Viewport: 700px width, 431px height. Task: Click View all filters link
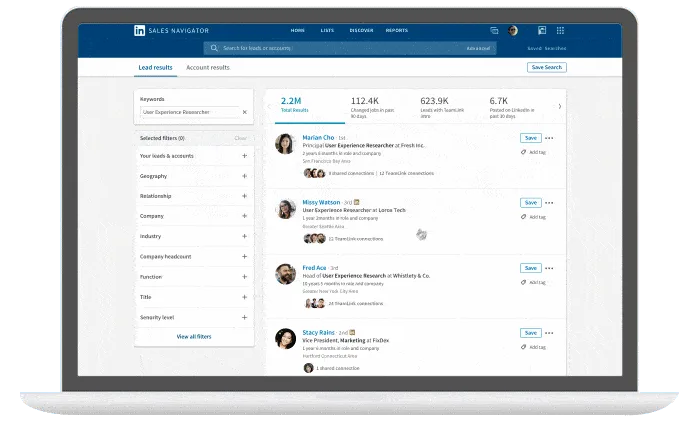[194, 337]
